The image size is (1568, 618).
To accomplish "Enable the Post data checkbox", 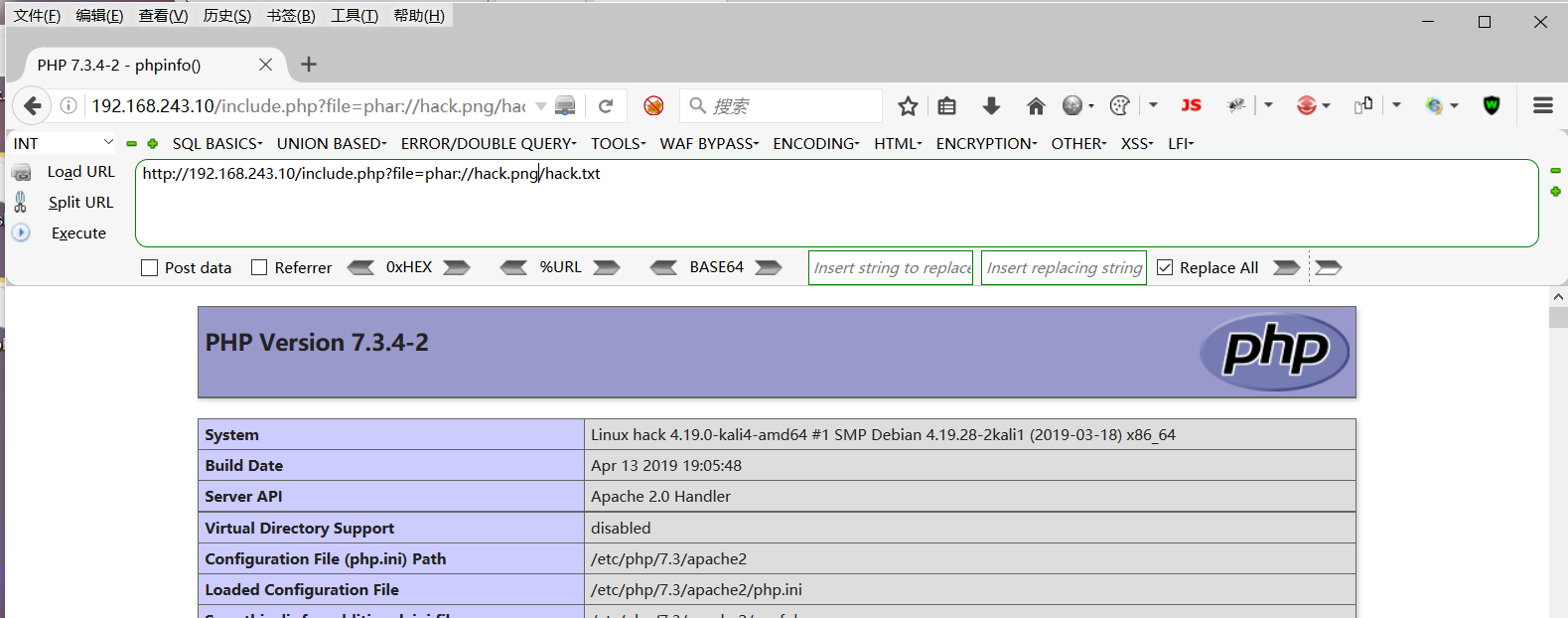I will point(150,267).
